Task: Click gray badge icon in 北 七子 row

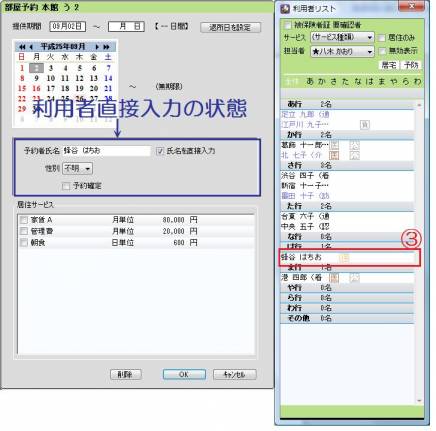Action: pyautogui.click(x=355, y=155)
